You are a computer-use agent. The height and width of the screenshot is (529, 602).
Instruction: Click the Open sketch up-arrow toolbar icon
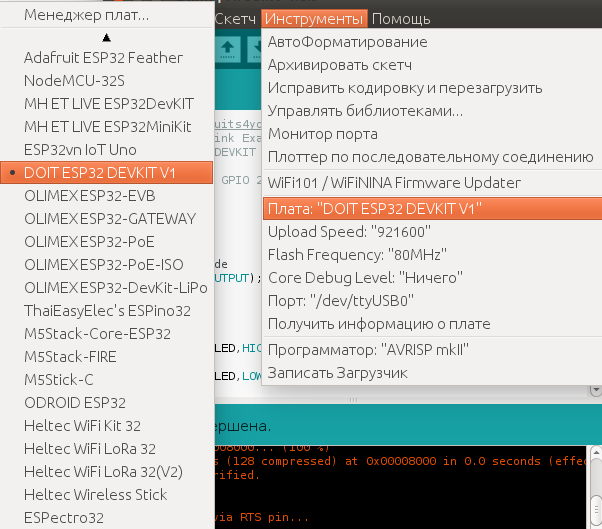tap(228, 48)
